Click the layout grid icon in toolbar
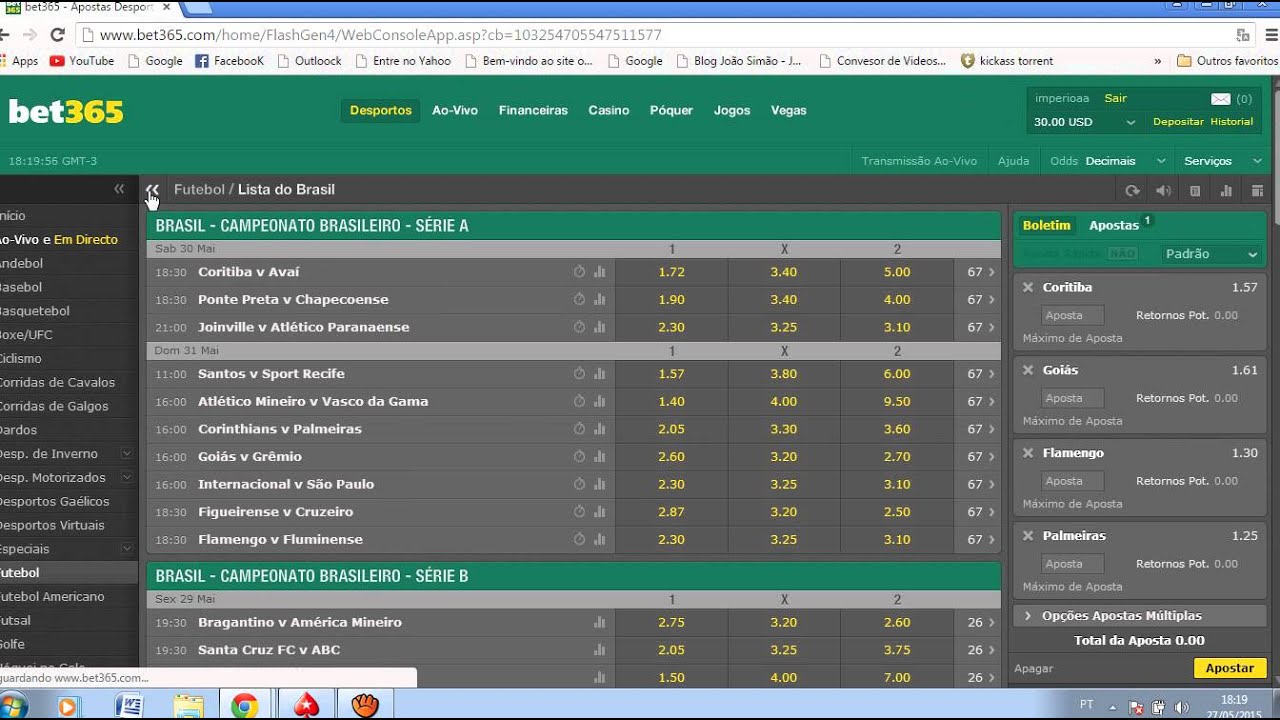 coord(1258,191)
